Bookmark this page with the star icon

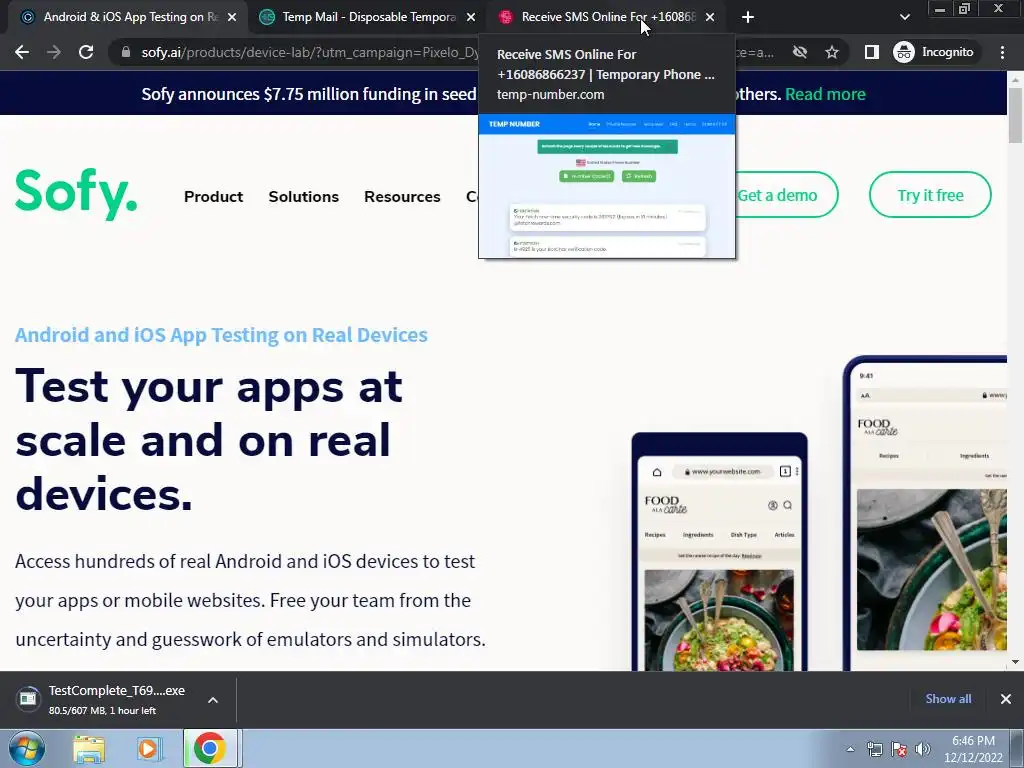pyautogui.click(x=831, y=52)
